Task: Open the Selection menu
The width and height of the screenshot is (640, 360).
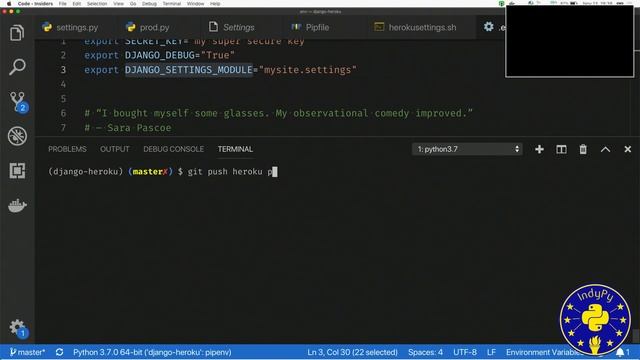Action: pos(97,4)
